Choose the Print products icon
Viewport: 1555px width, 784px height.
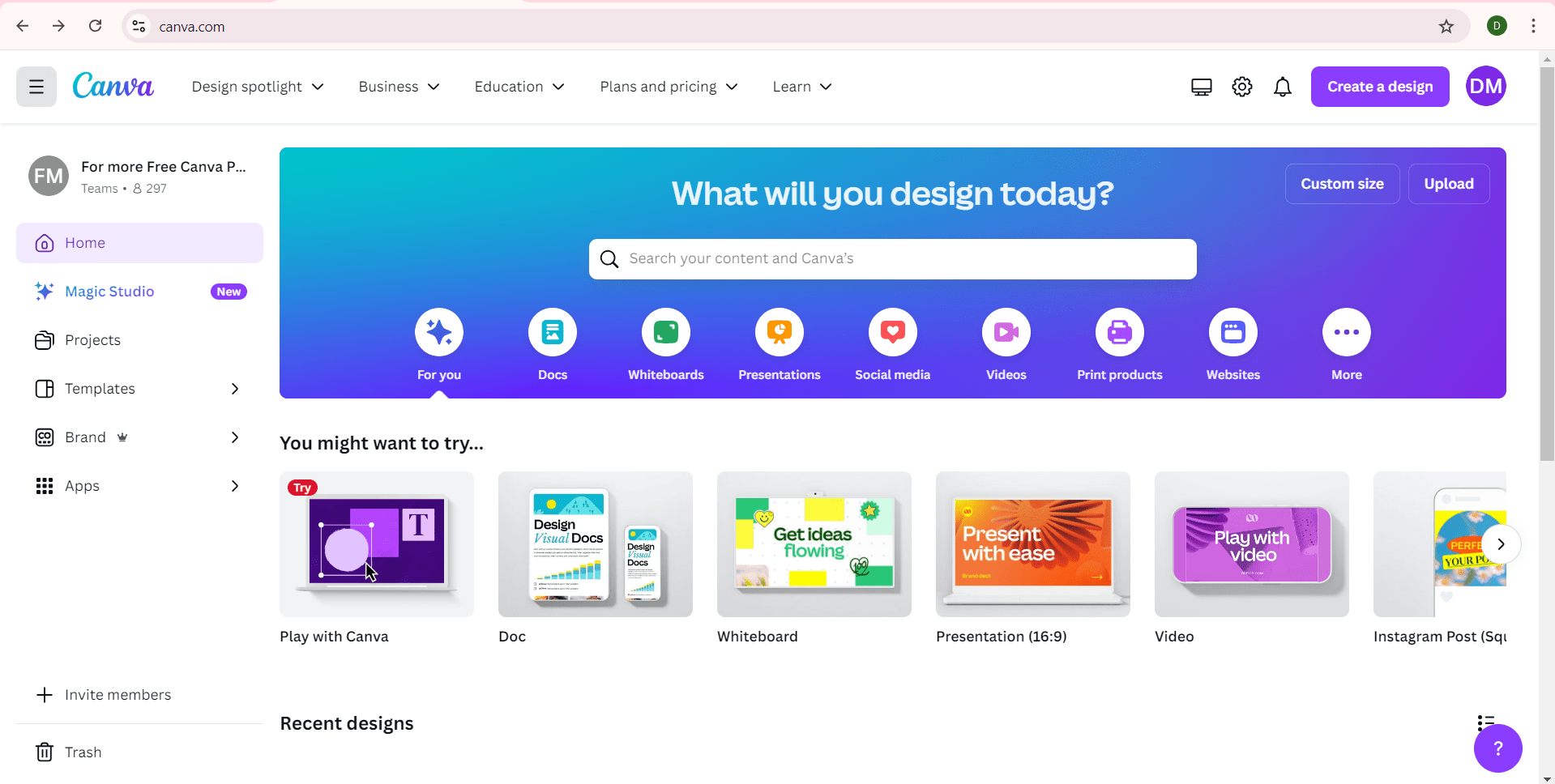(1119, 332)
